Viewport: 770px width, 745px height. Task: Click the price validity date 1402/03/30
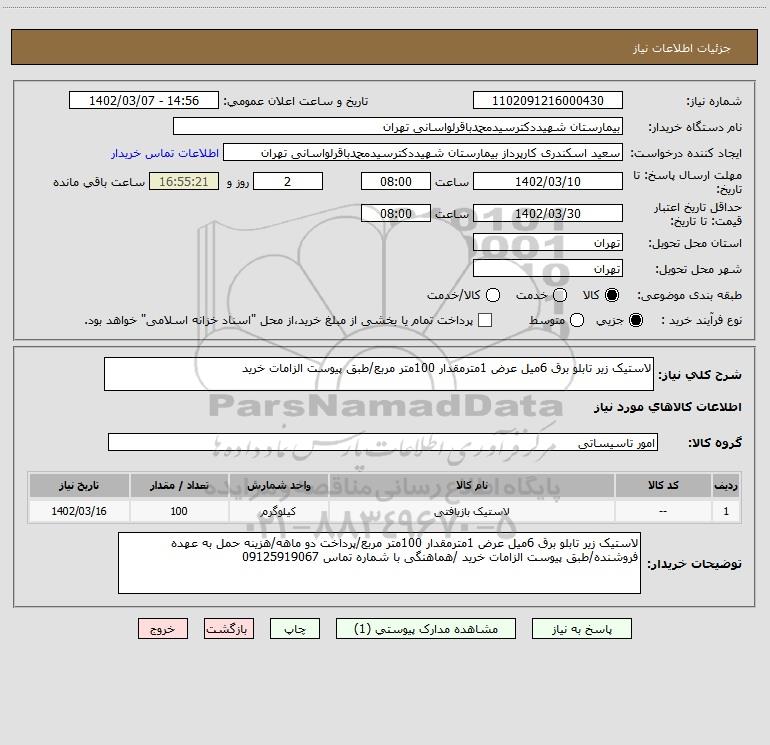coord(548,214)
